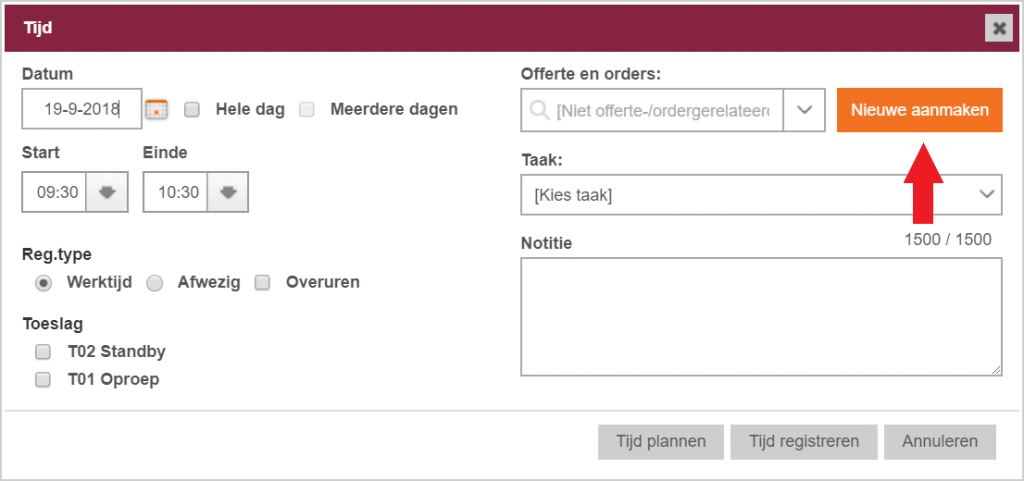Image resolution: width=1024 pixels, height=481 pixels.
Task: Click the search magnifier in Offerte field
Action: click(x=539, y=110)
